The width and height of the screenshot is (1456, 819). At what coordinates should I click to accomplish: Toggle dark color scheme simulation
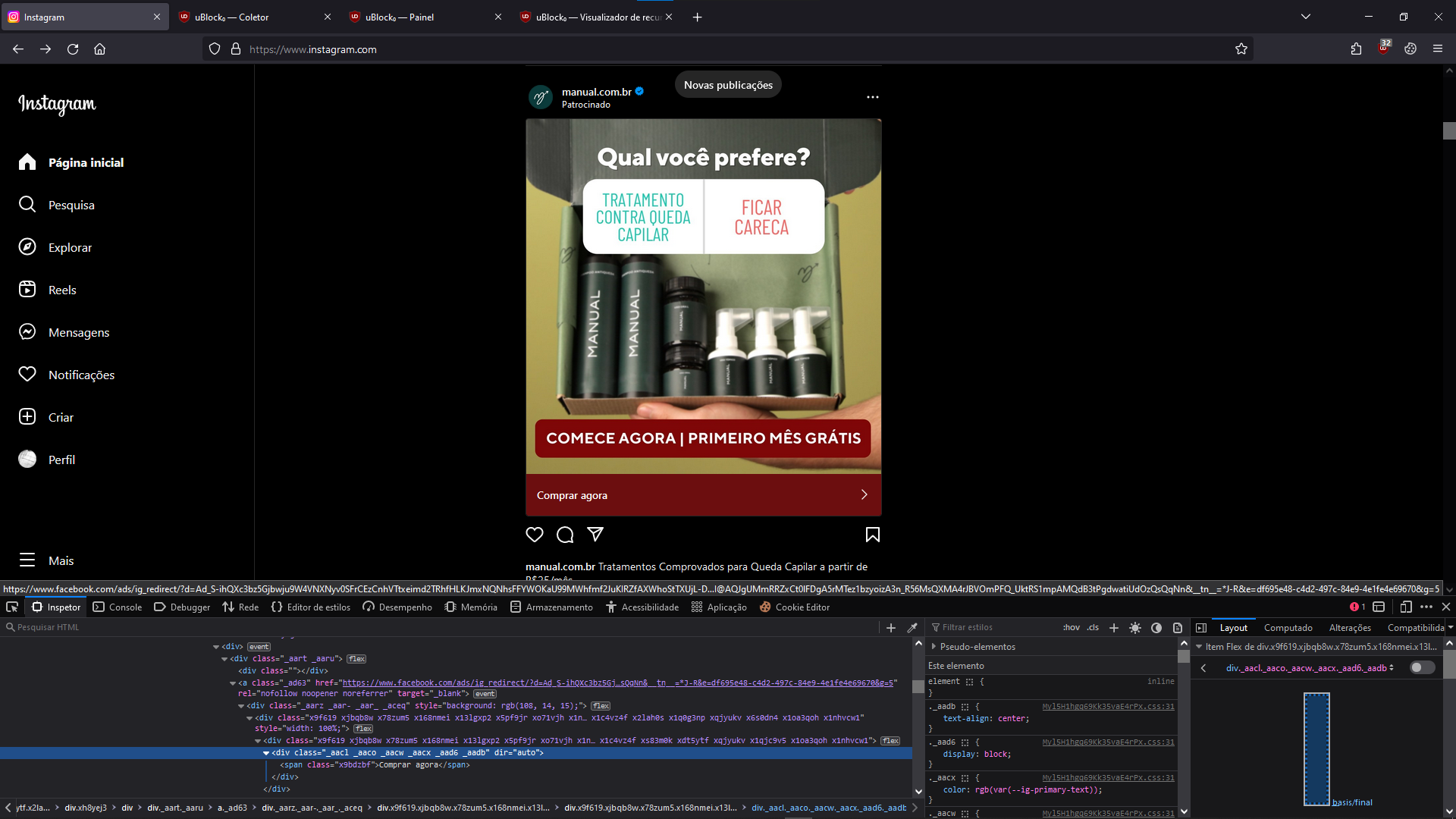click(x=1156, y=627)
